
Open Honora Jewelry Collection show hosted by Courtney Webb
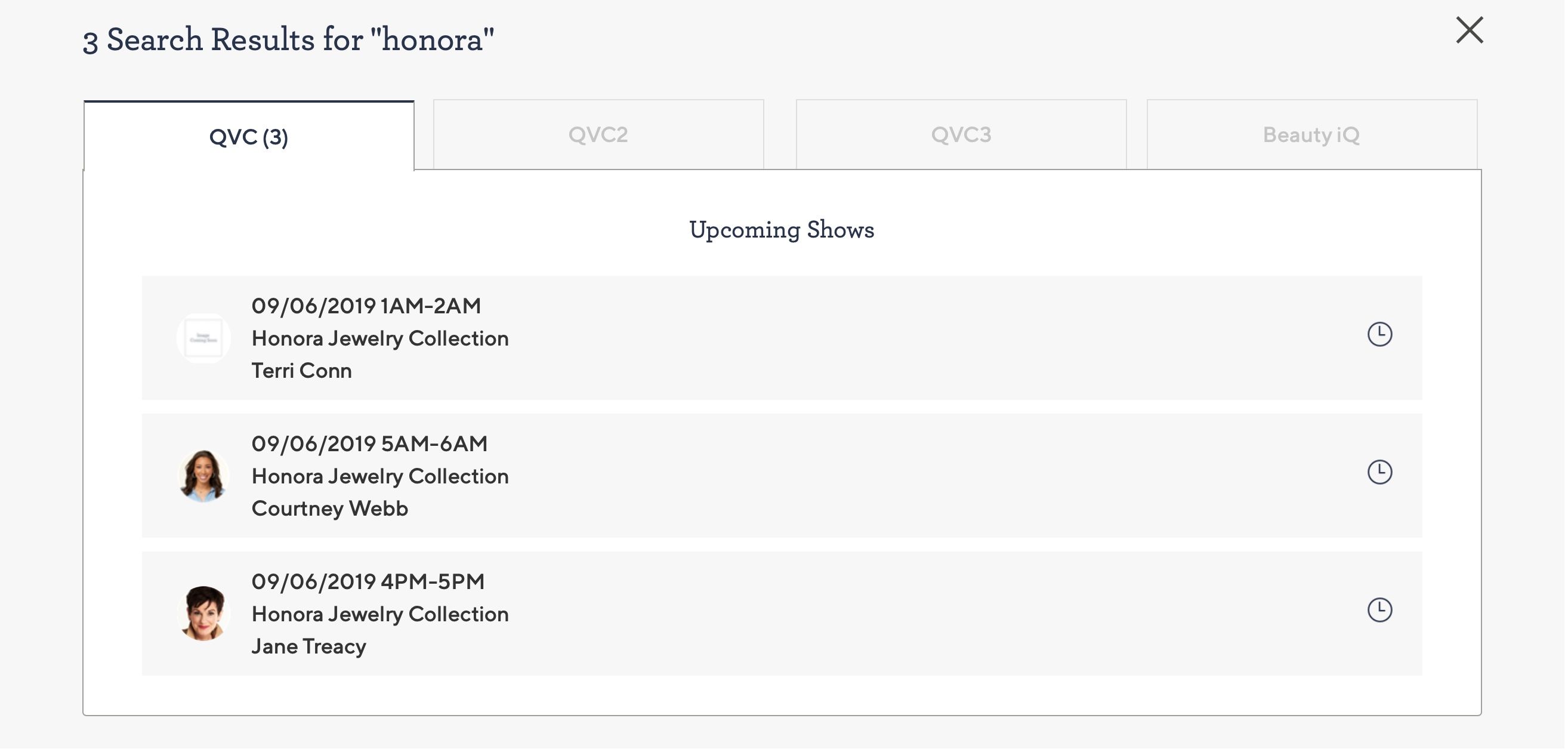(380, 476)
